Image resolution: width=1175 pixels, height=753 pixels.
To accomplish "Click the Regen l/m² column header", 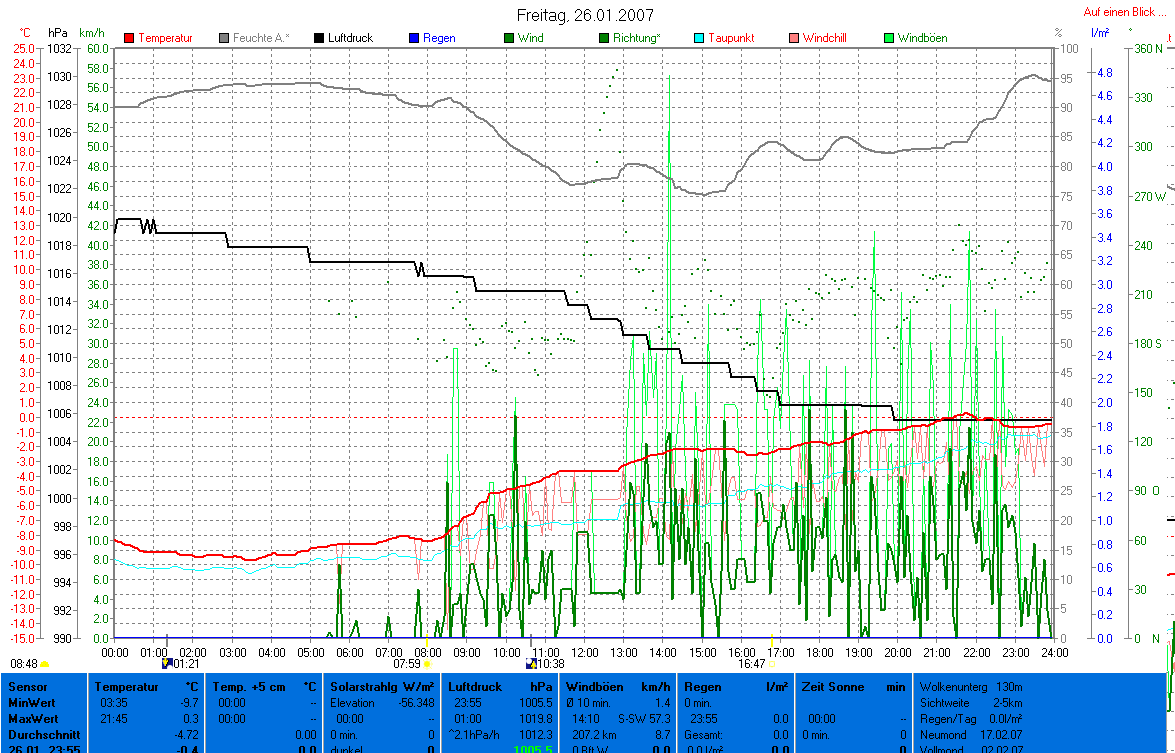I will pyautogui.click(x=735, y=687).
